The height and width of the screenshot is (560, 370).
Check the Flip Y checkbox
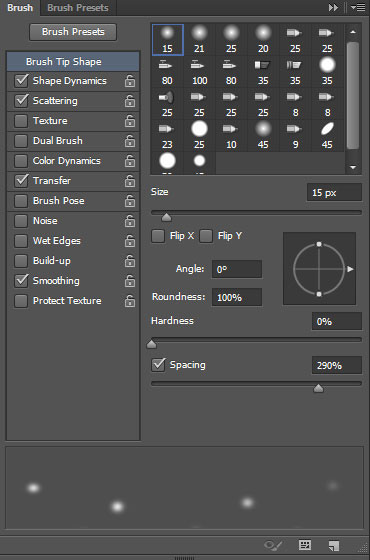coord(206,236)
